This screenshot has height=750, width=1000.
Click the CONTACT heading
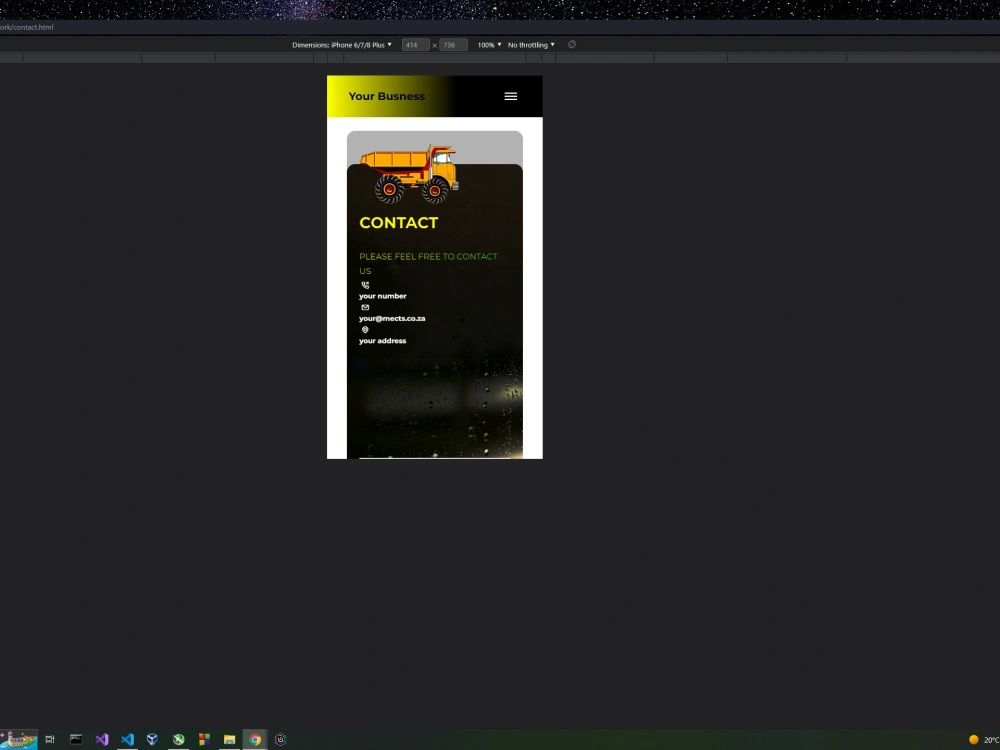(x=399, y=223)
